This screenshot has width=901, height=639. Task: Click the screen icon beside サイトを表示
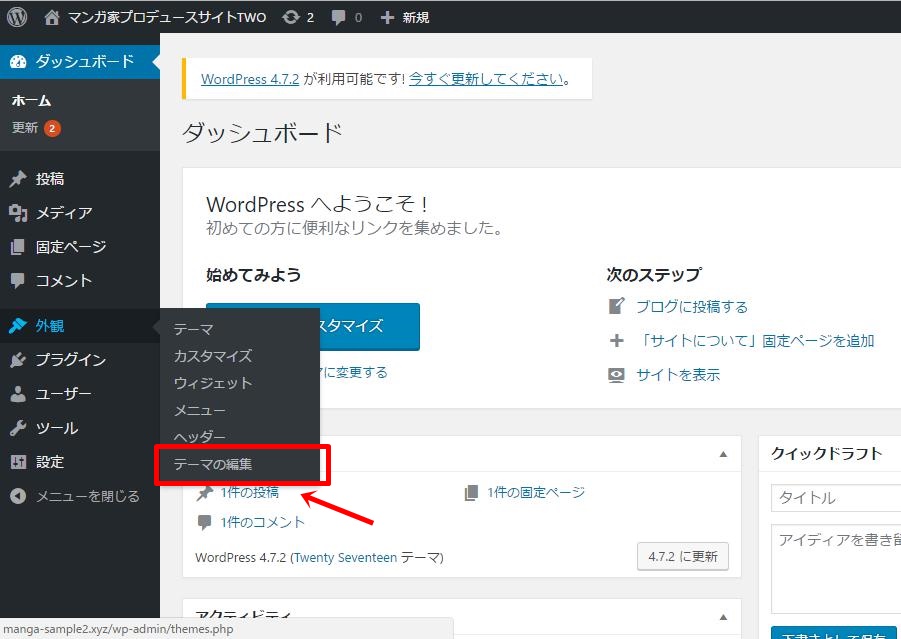click(616, 375)
